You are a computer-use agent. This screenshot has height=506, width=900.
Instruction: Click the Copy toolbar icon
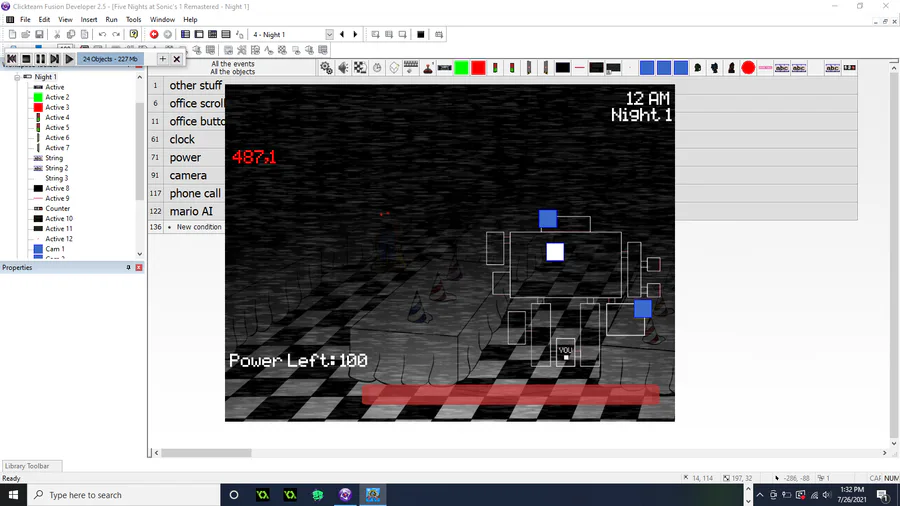click(71, 34)
